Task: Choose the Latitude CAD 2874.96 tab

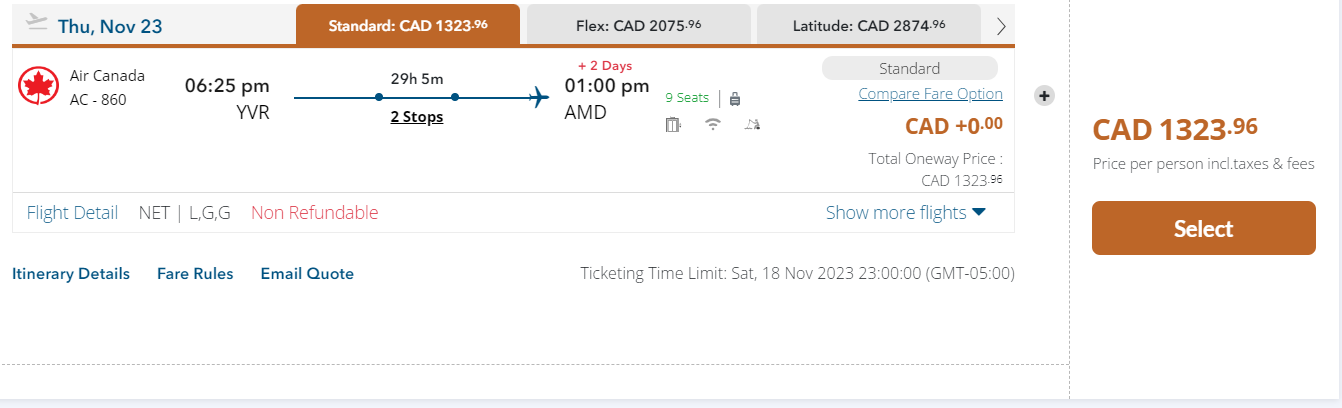Action: click(x=868, y=25)
